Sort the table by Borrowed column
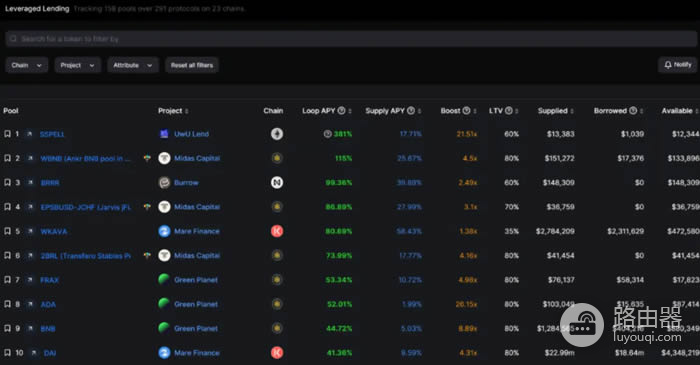Viewport: 700px width, 365px height. [642, 111]
